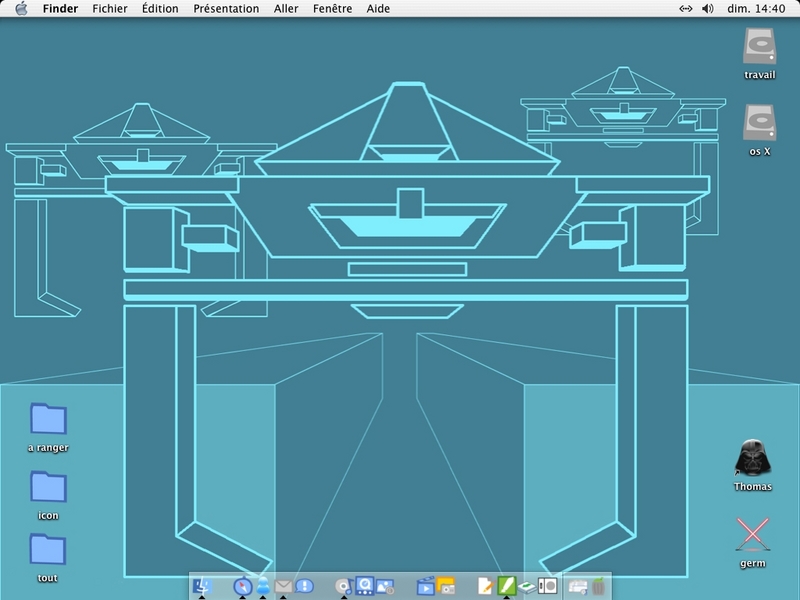800x600 pixels.
Task: Click the clock showing dim. 14:40
Action: click(x=756, y=9)
